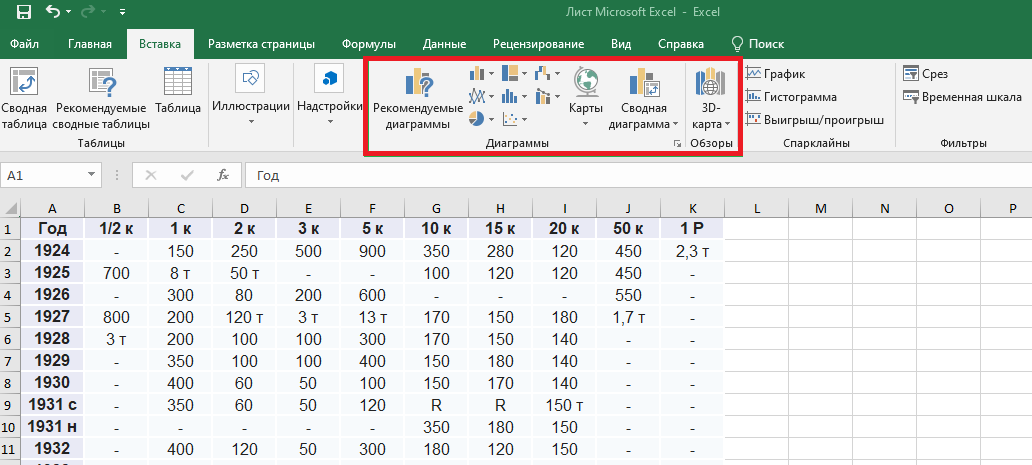Select column D header
1032x465 pixels.
(245, 209)
